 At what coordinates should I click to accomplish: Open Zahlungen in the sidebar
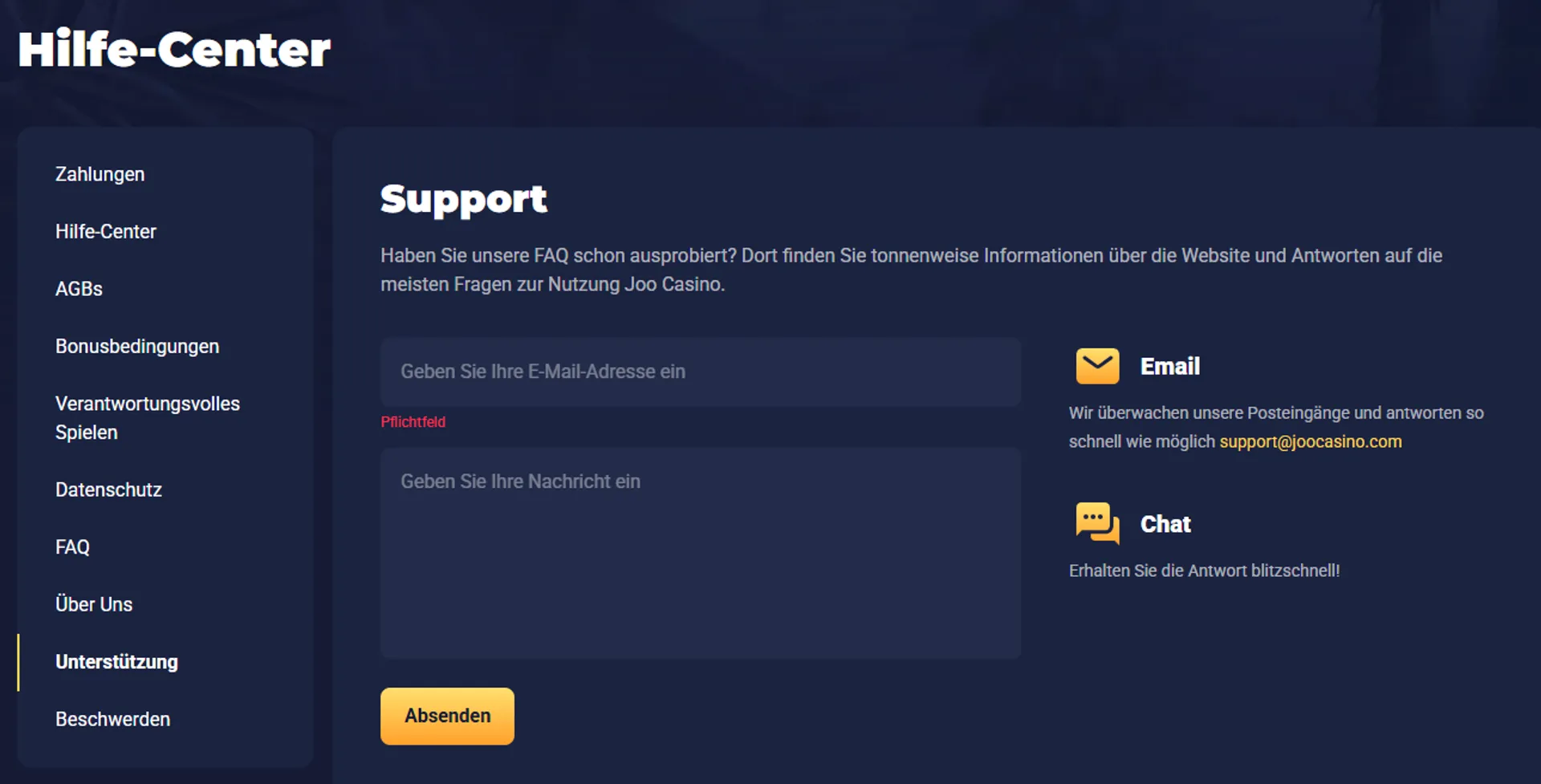pyautogui.click(x=100, y=174)
